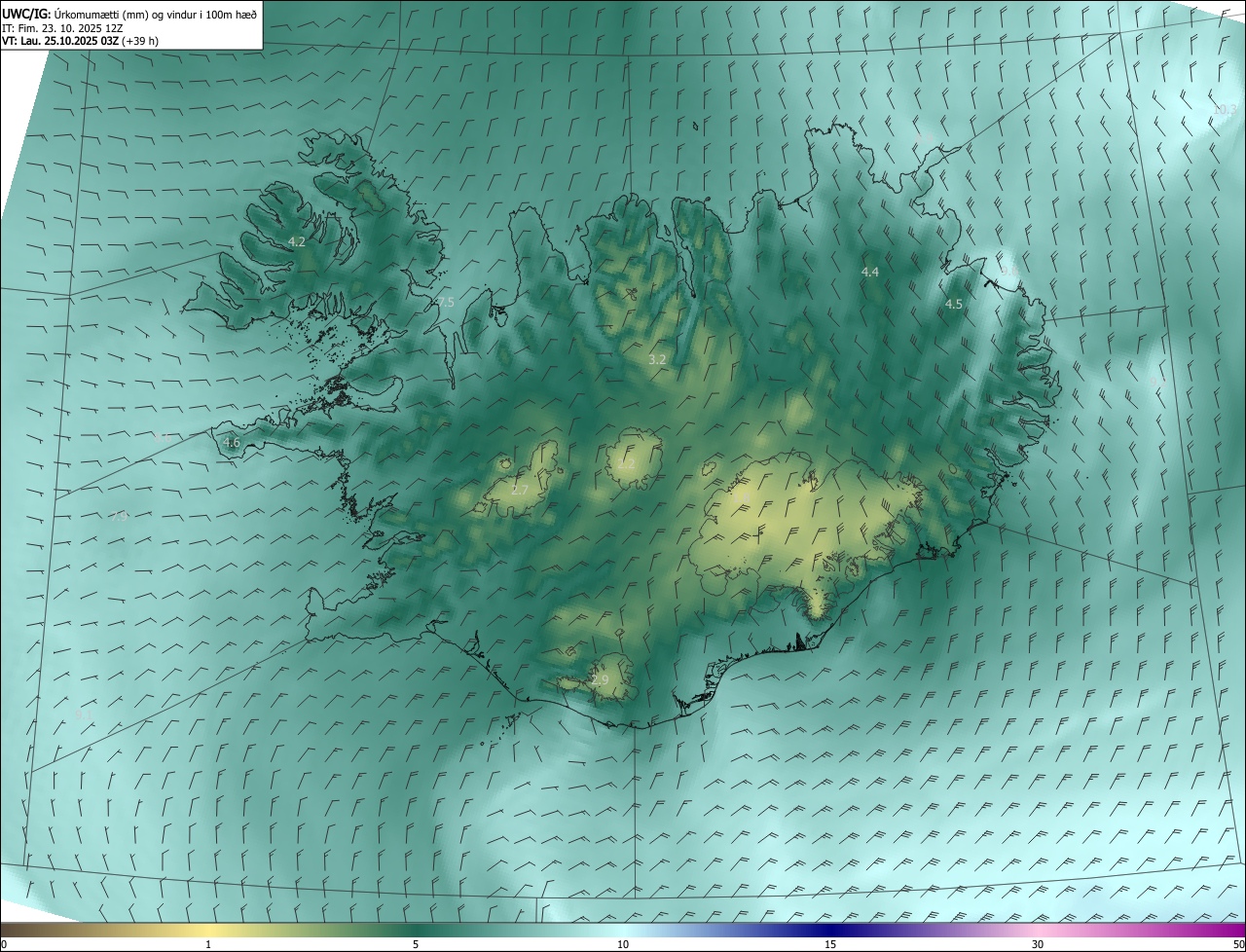
Task: Click the 10 tick label on the color scale
Action: point(623,945)
